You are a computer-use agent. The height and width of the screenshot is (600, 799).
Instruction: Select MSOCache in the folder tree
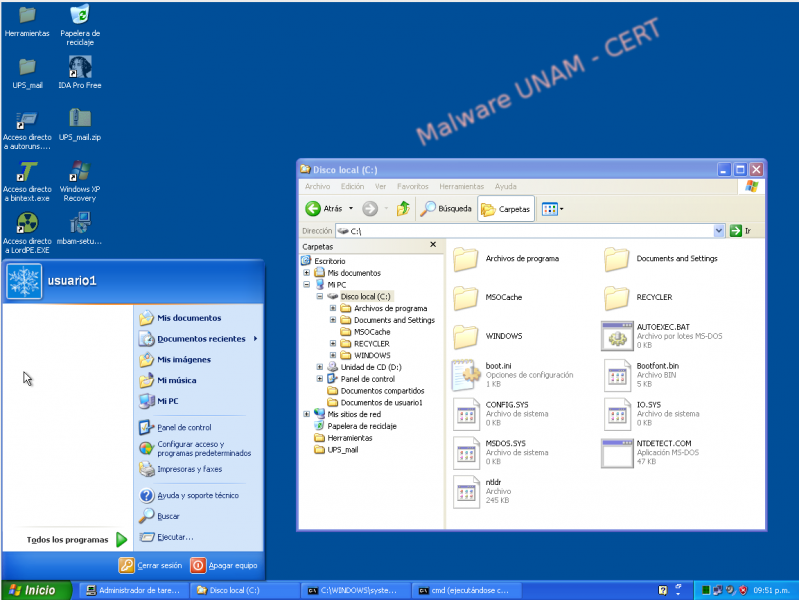[x=371, y=332]
